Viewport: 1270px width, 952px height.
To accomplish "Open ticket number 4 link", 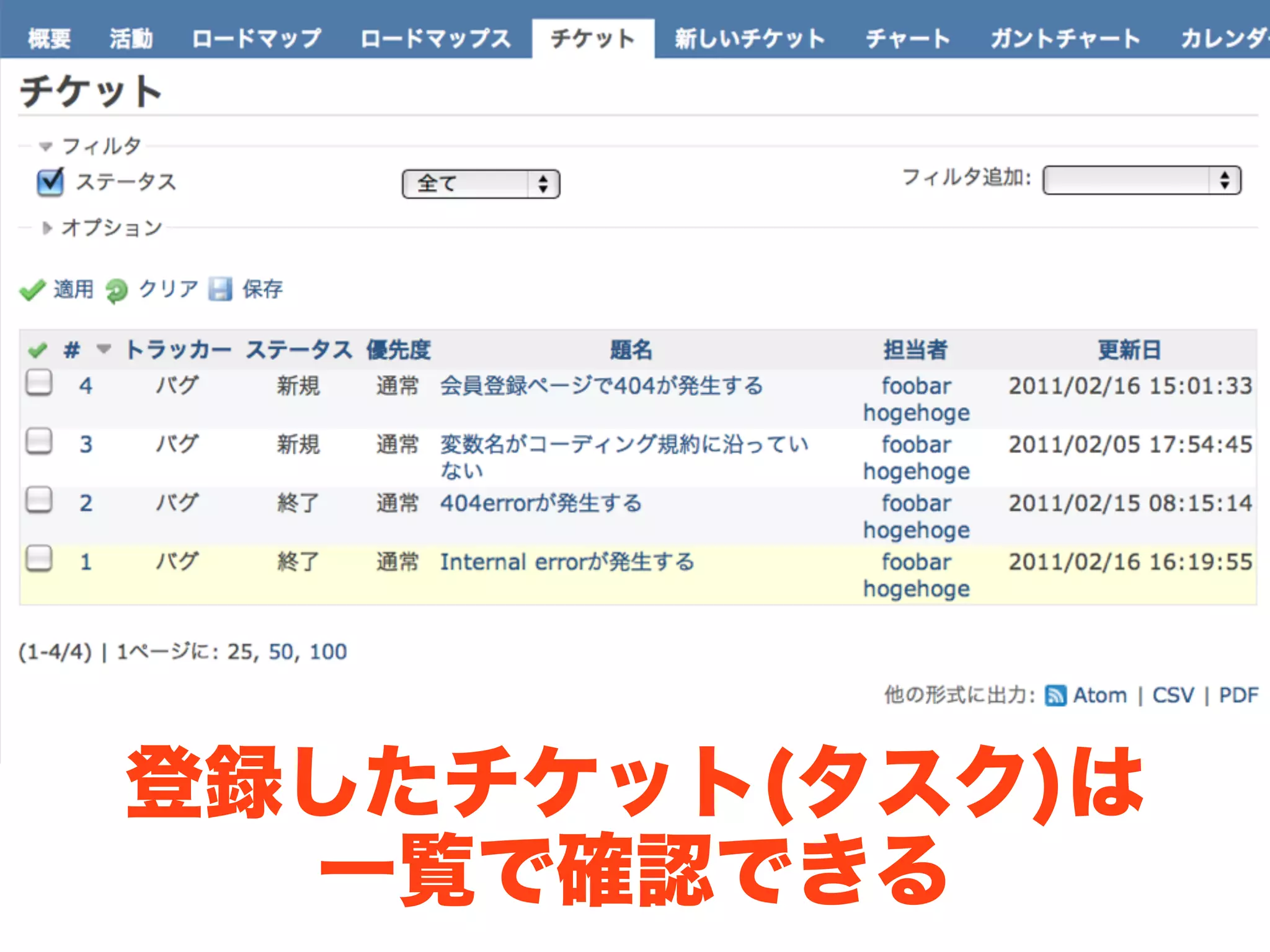I will coord(86,386).
